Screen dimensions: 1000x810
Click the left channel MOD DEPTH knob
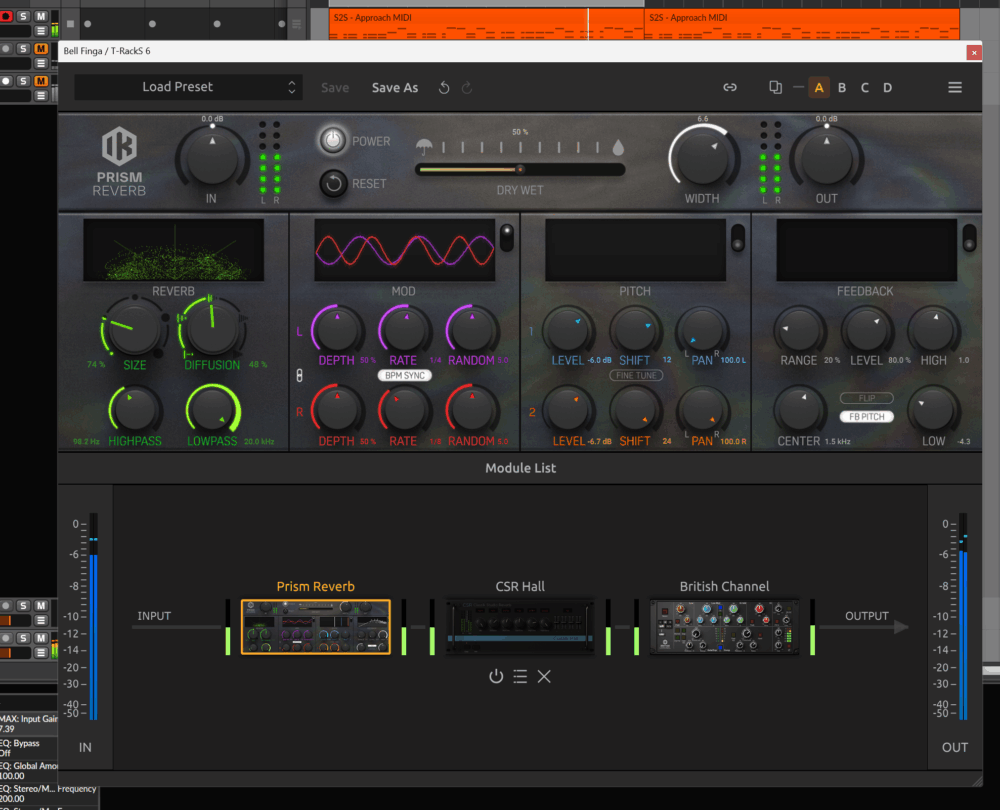[x=337, y=330]
